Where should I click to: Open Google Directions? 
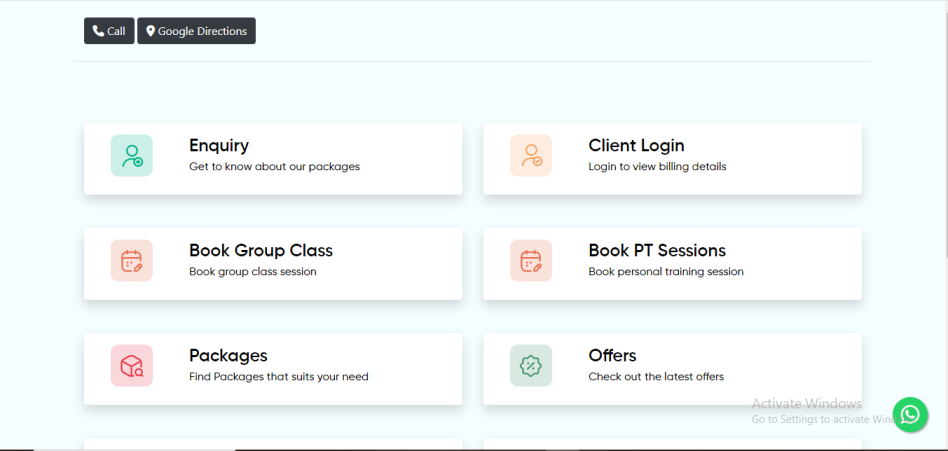pos(196,31)
